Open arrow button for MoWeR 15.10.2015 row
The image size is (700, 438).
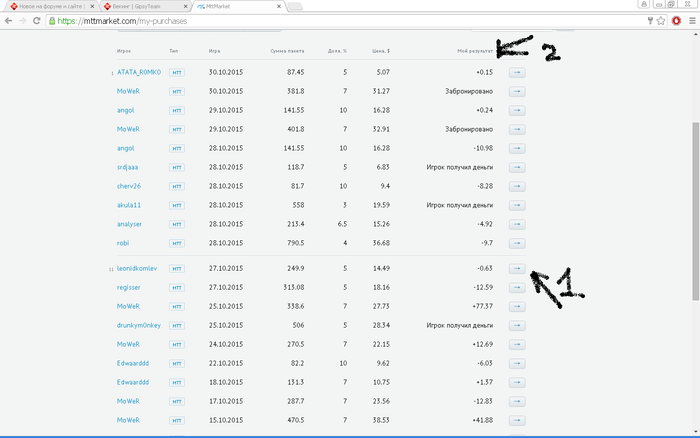pyautogui.click(x=517, y=420)
